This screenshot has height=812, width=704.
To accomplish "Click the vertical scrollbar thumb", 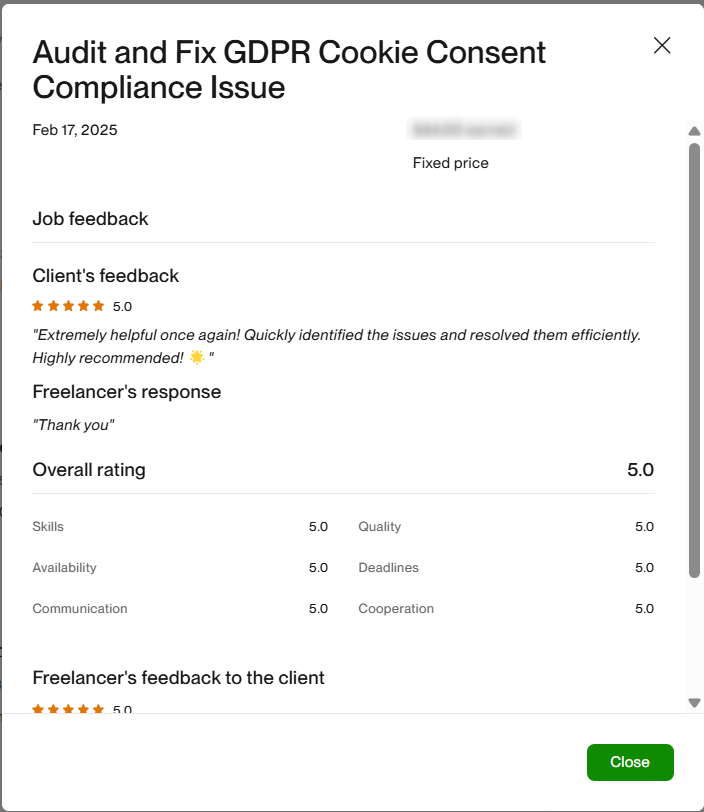I will point(694,360).
